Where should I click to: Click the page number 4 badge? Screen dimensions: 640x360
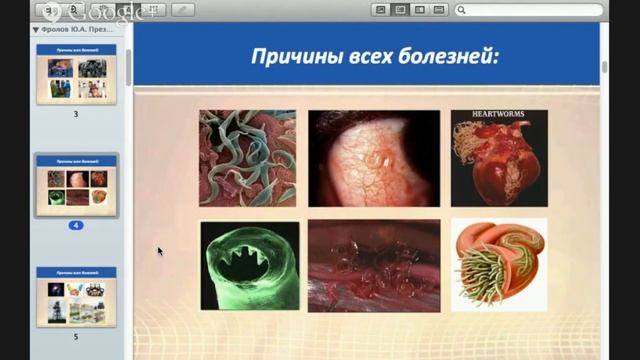coord(76,225)
